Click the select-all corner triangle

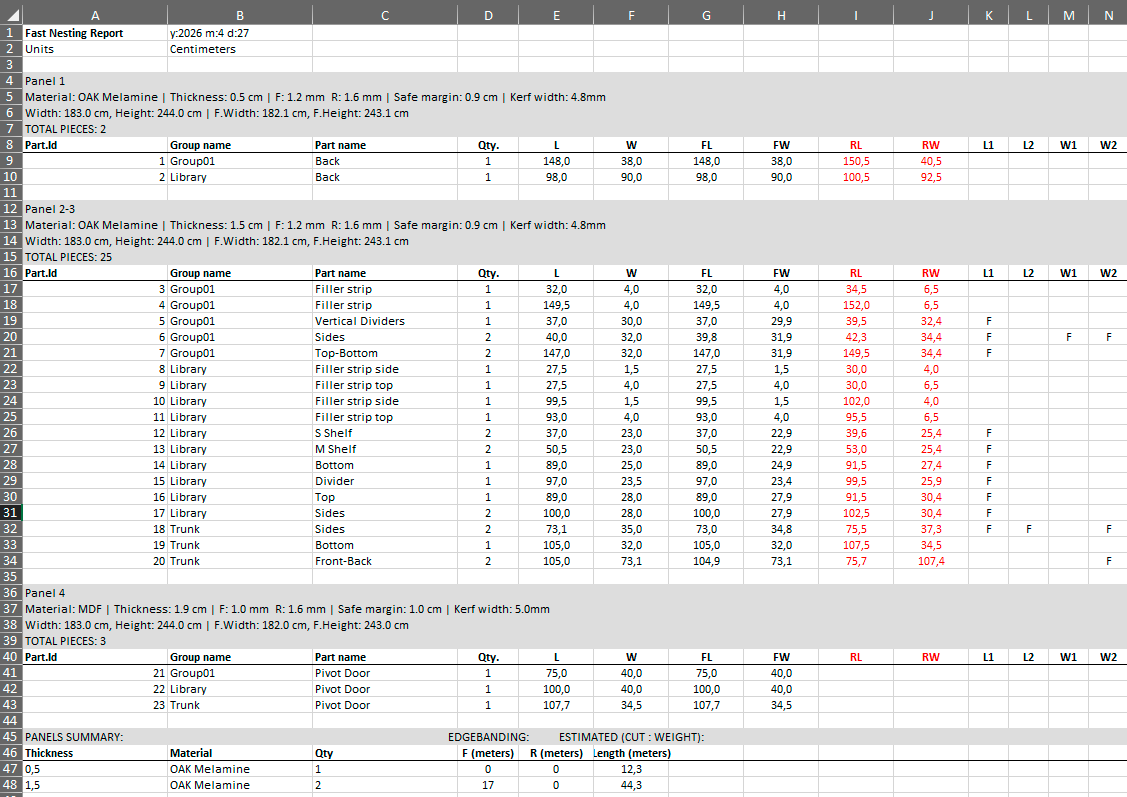point(12,15)
